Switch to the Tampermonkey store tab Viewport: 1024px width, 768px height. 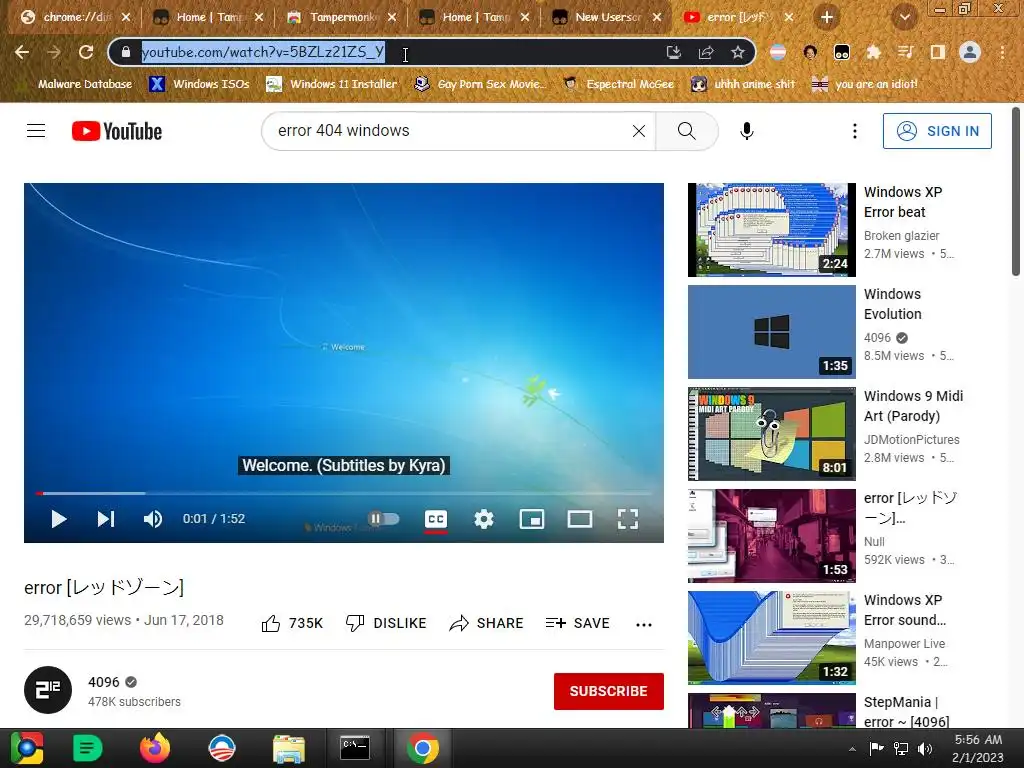[x=342, y=17]
